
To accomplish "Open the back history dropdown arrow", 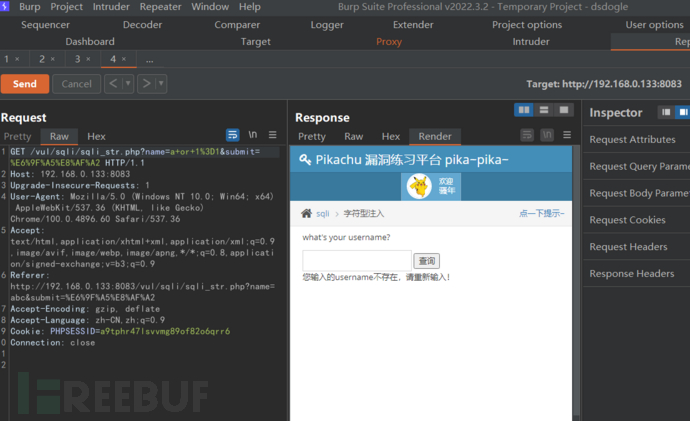I will click(128, 84).
